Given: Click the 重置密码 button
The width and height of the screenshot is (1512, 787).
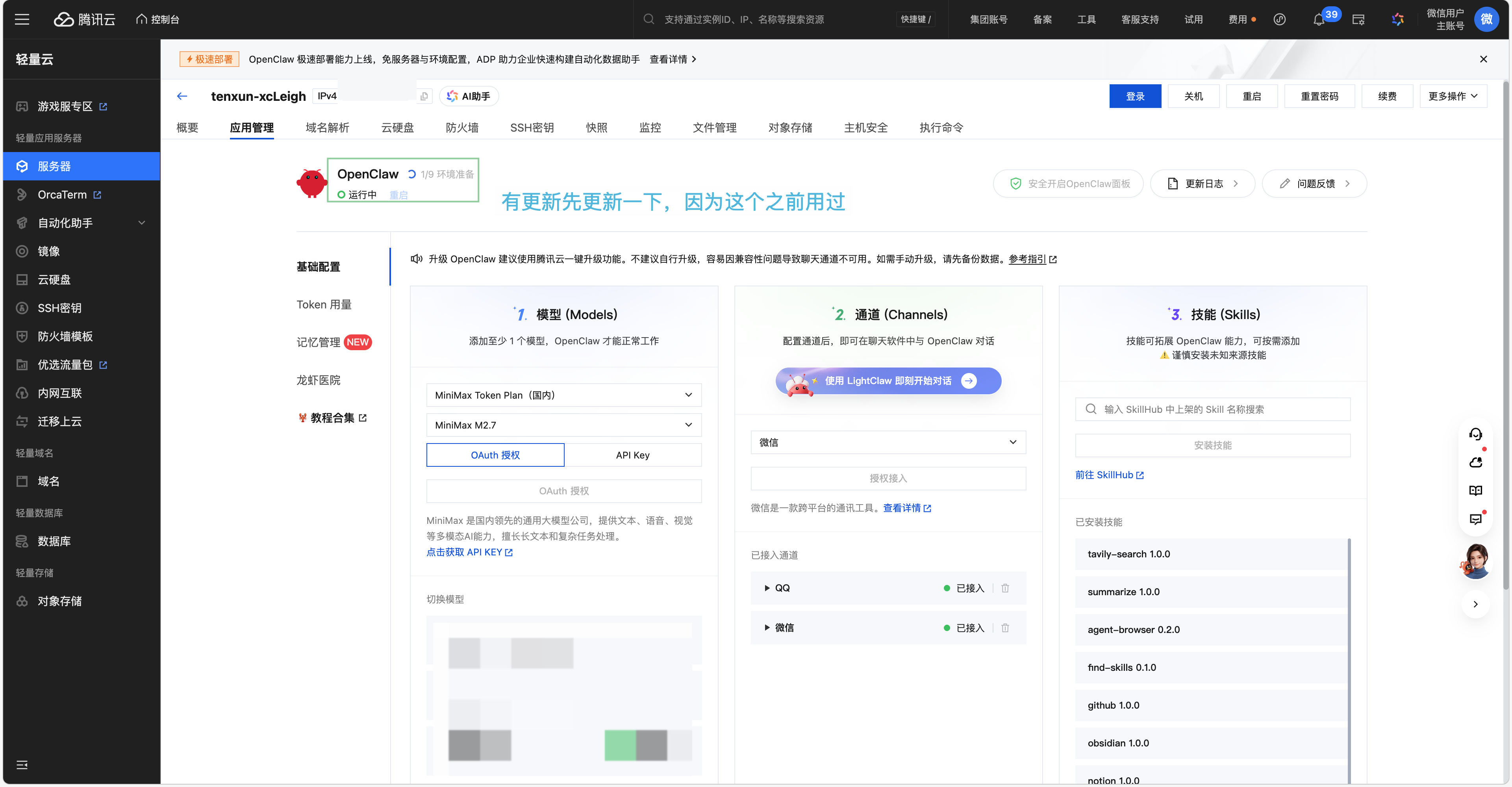Looking at the screenshot, I should [1319, 97].
